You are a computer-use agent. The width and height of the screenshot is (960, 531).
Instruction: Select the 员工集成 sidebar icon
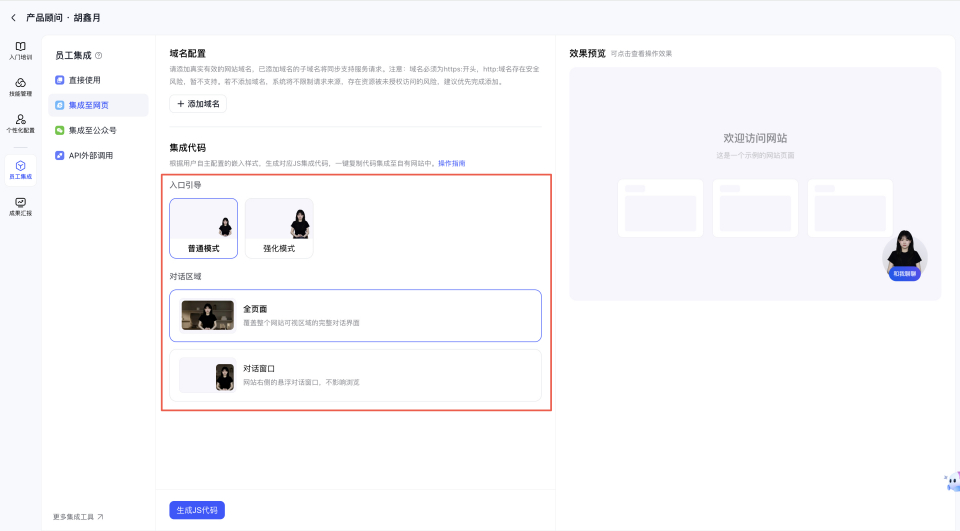20,169
